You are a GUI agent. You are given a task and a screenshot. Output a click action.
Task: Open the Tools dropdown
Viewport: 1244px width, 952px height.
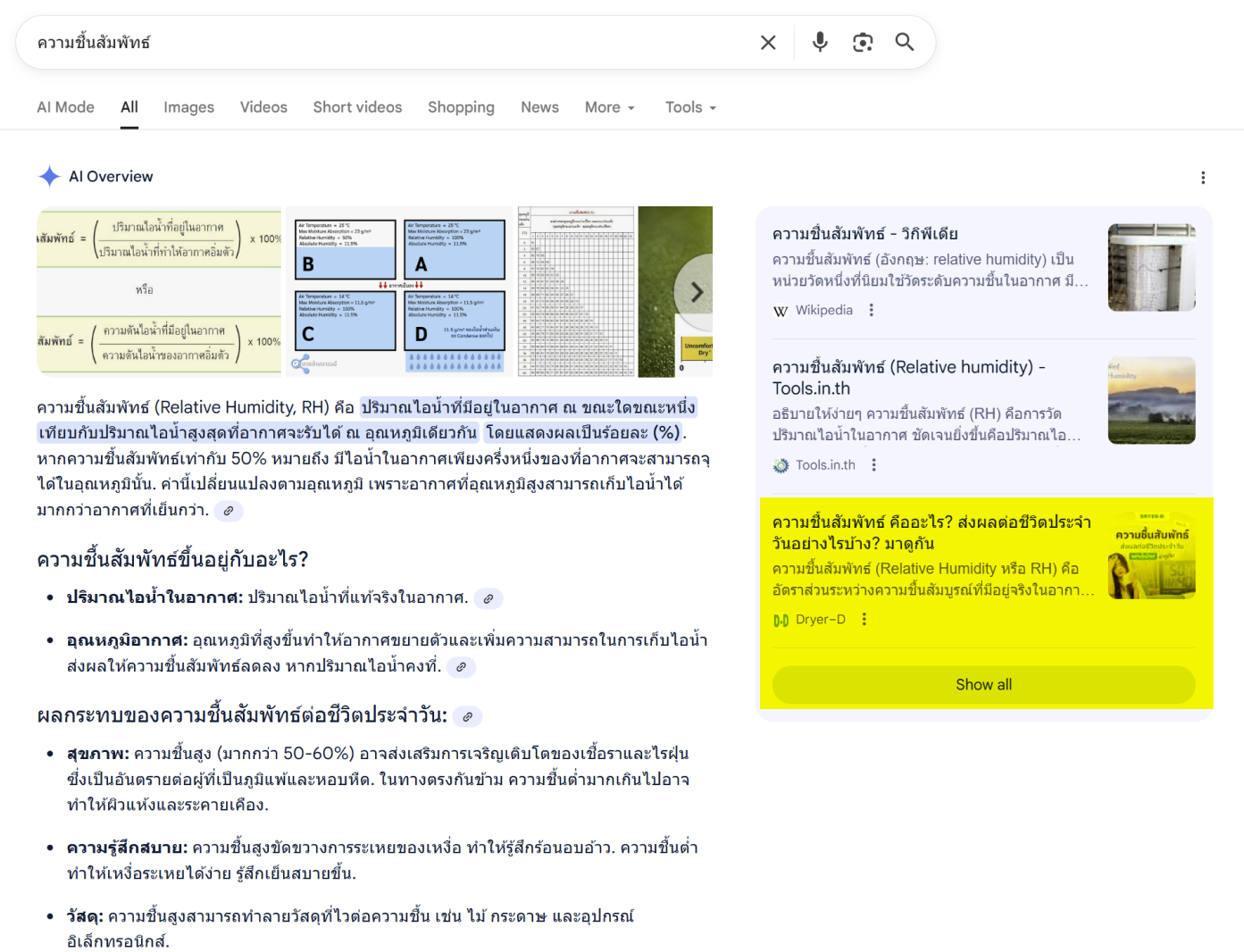click(689, 107)
